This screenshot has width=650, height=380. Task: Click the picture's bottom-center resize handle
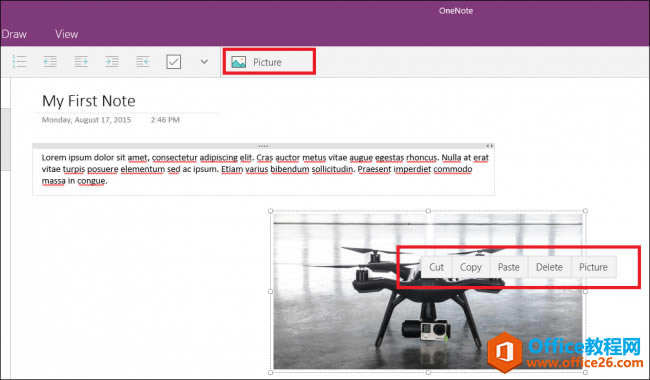point(428,372)
